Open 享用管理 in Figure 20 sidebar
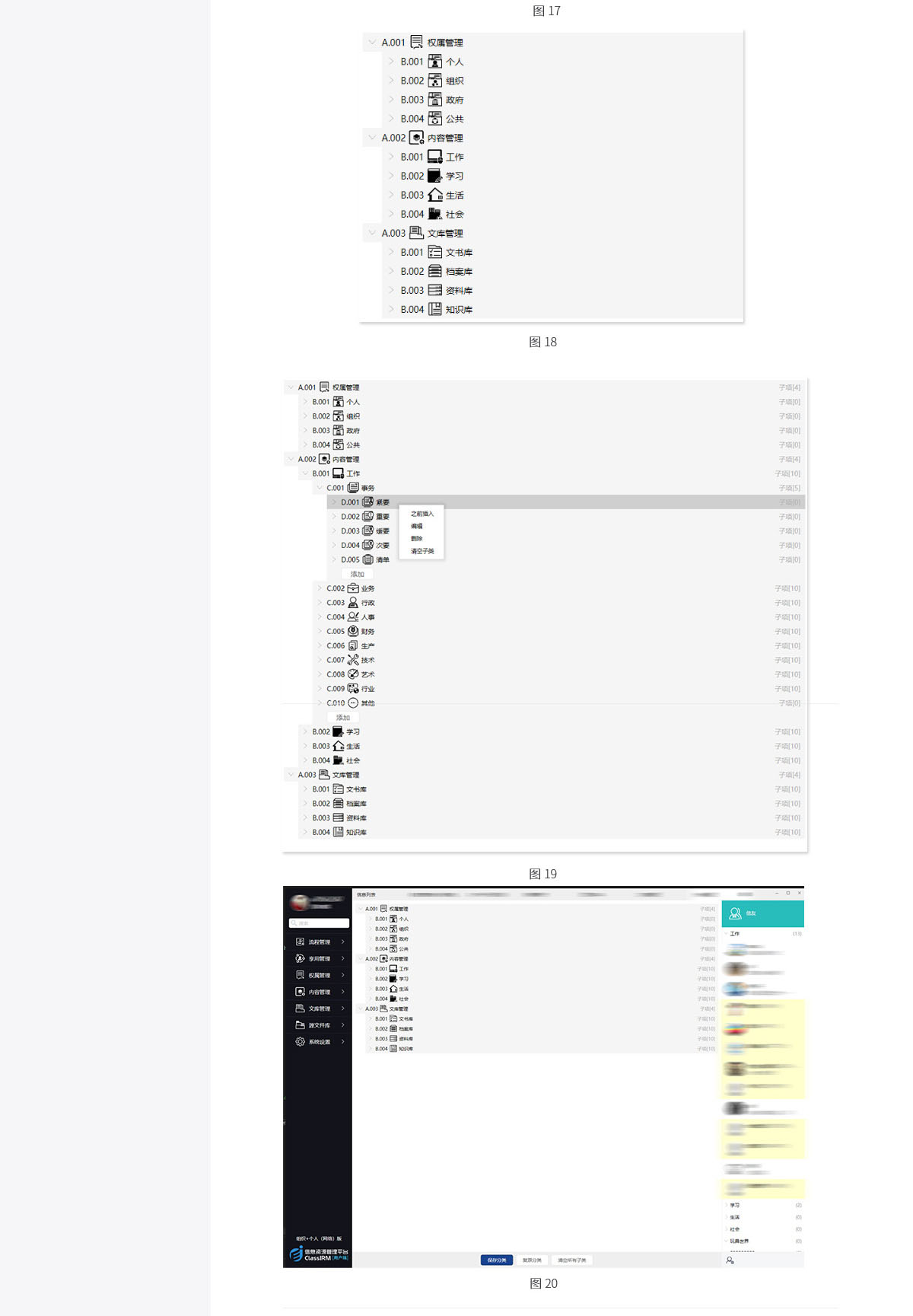Screen dimensions: 913x1316 pos(320,958)
